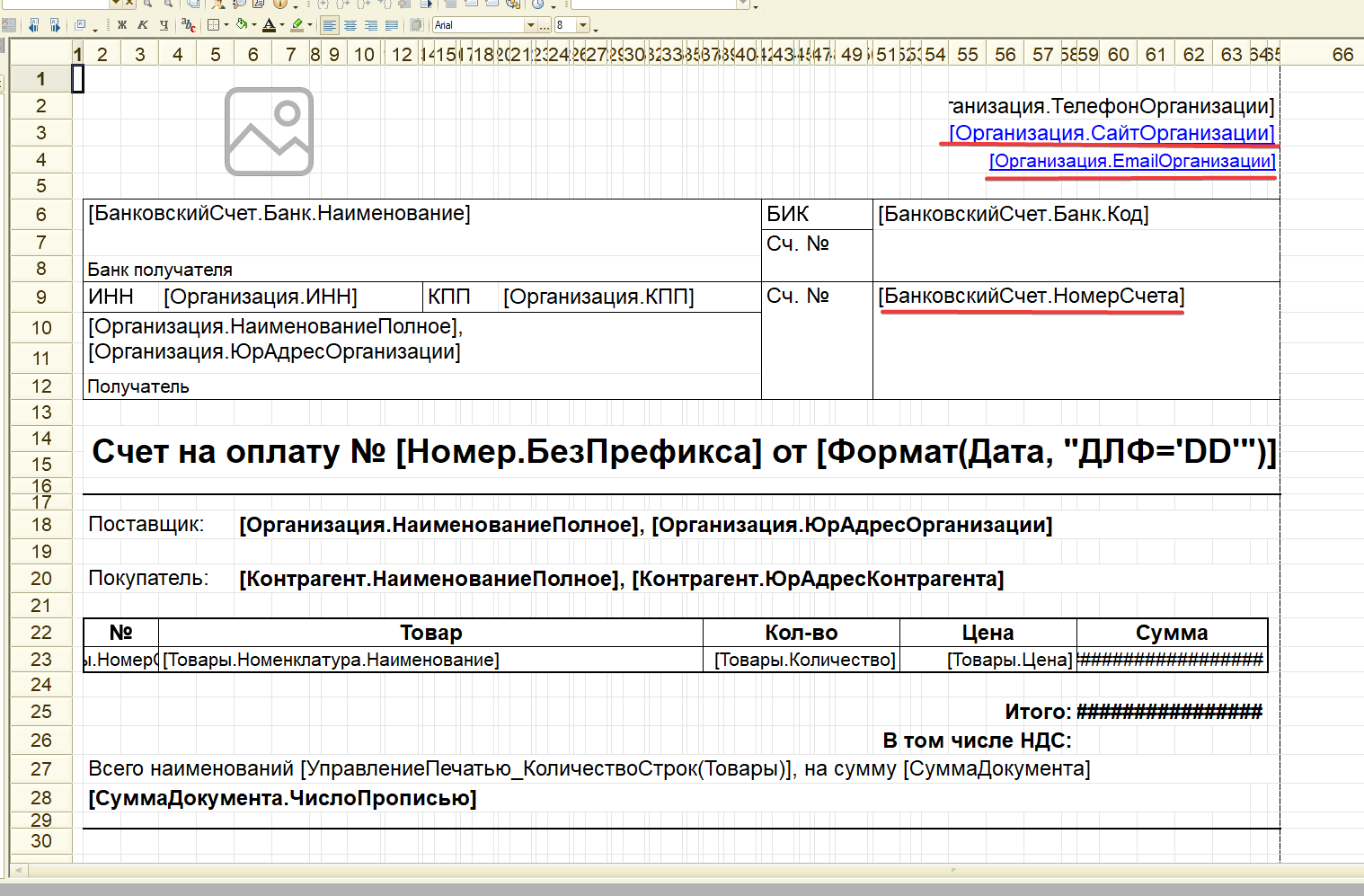Click the Организация.СайтОрганизации link
The width and height of the screenshot is (1364, 896).
pos(1111,133)
